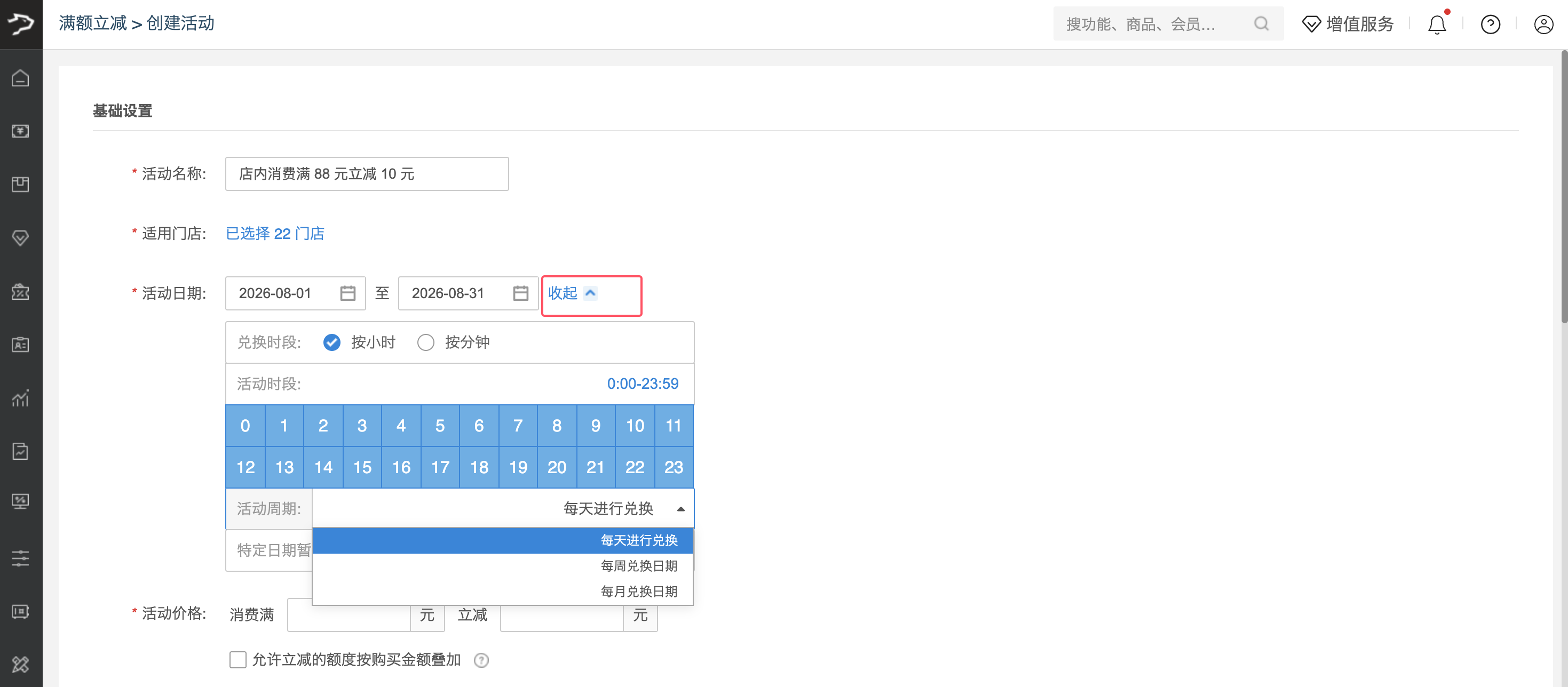Toggle hour 23 in the time grid
1568x687 pixels.
tap(674, 467)
